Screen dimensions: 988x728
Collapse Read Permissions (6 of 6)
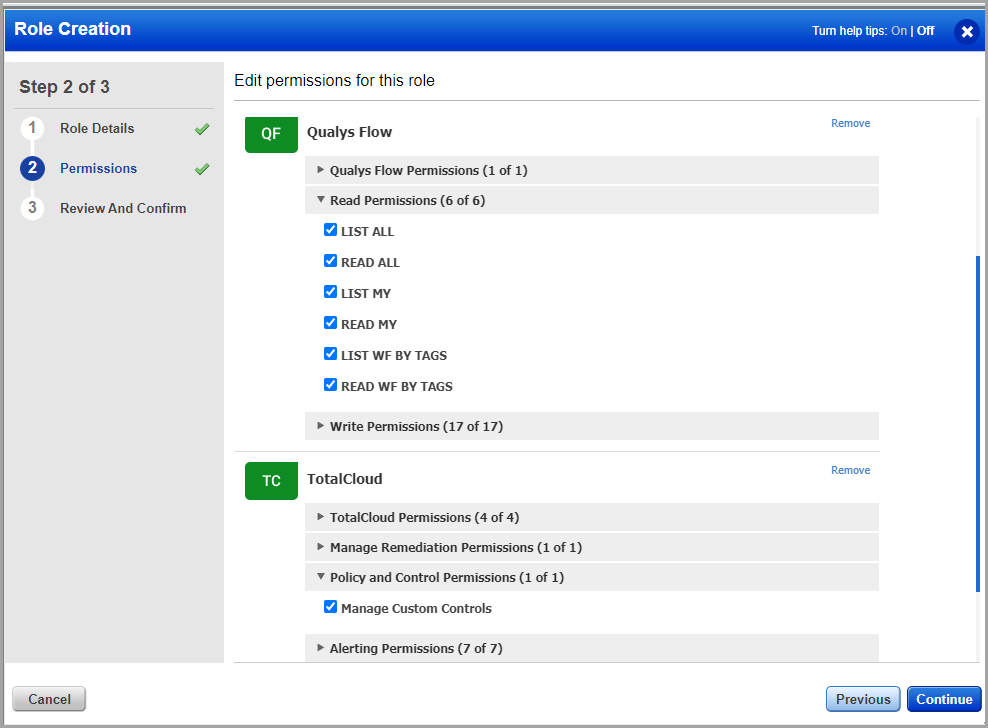click(592, 200)
